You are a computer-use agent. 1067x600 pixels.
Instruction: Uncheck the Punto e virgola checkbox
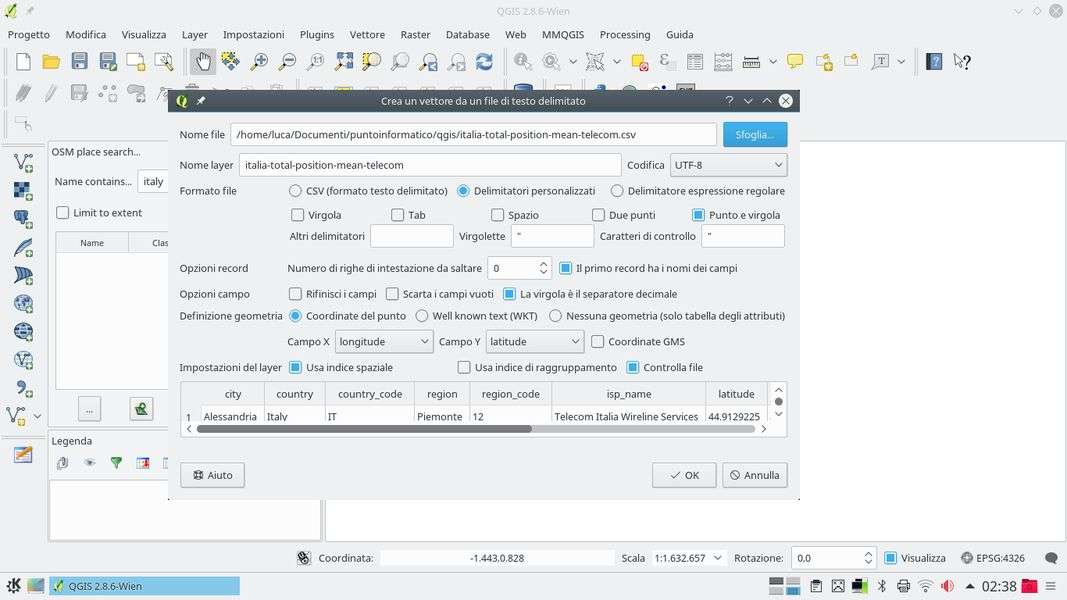click(698, 215)
